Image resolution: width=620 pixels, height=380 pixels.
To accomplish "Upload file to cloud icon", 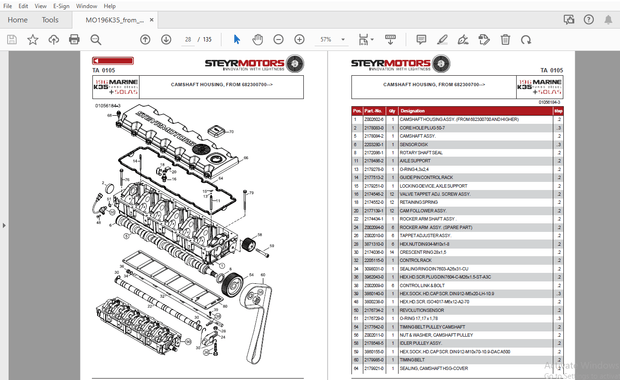I will pyautogui.click(x=53, y=40).
